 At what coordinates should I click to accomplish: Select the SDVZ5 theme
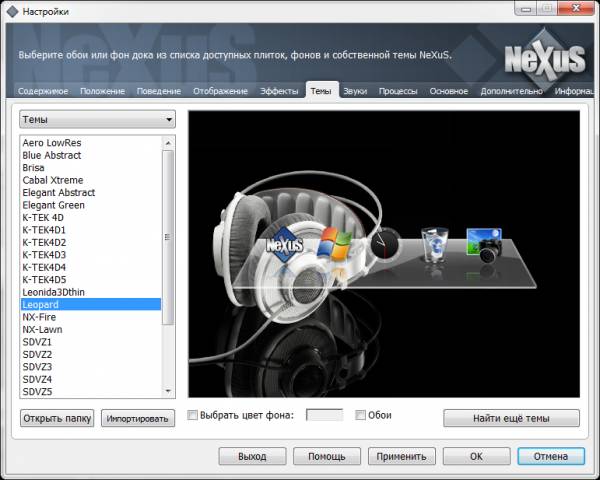tap(91, 392)
